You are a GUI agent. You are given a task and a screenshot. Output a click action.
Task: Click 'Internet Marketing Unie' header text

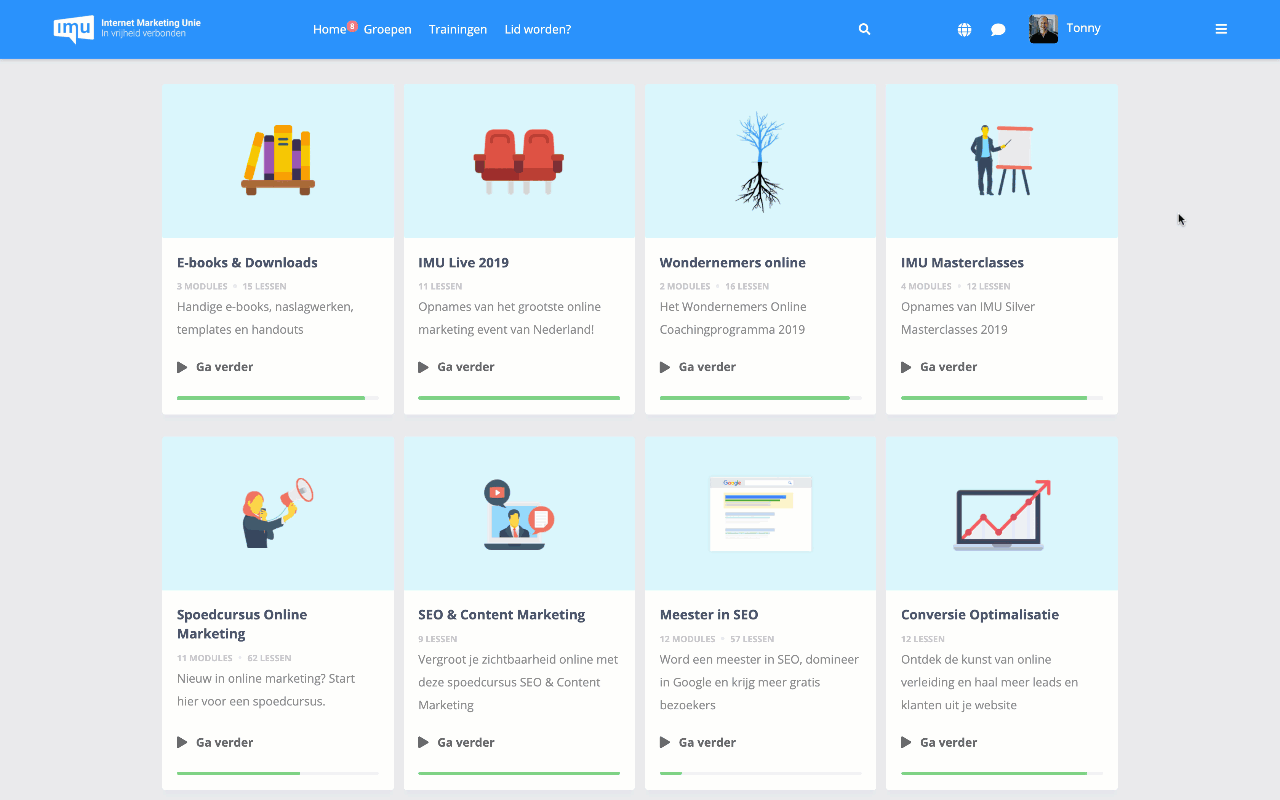[151, 22]
